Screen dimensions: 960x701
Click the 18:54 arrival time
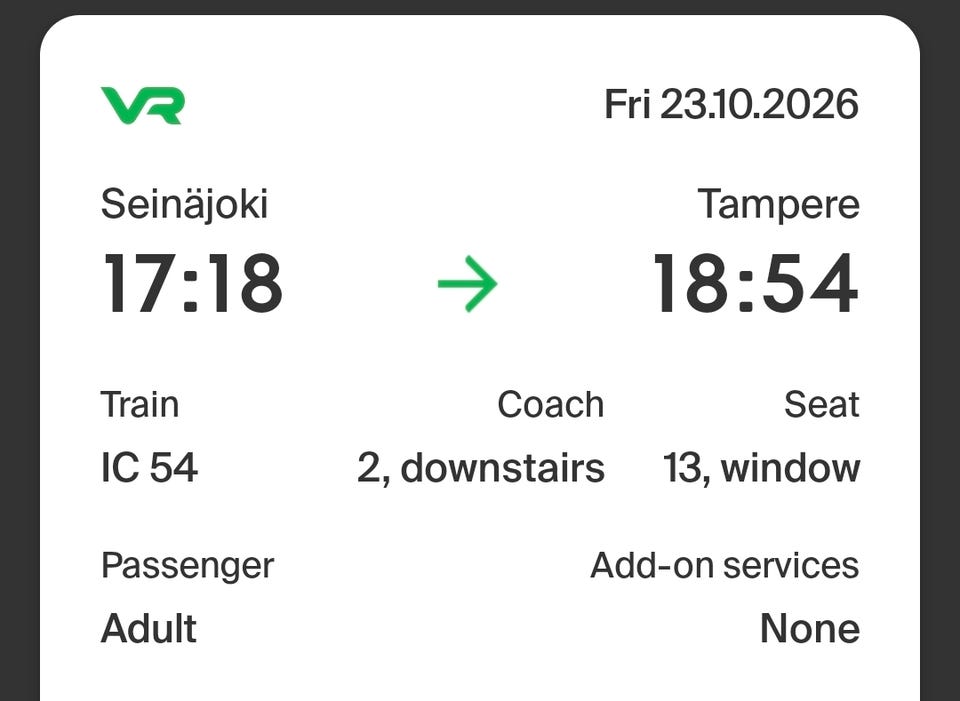pos(756,284)
